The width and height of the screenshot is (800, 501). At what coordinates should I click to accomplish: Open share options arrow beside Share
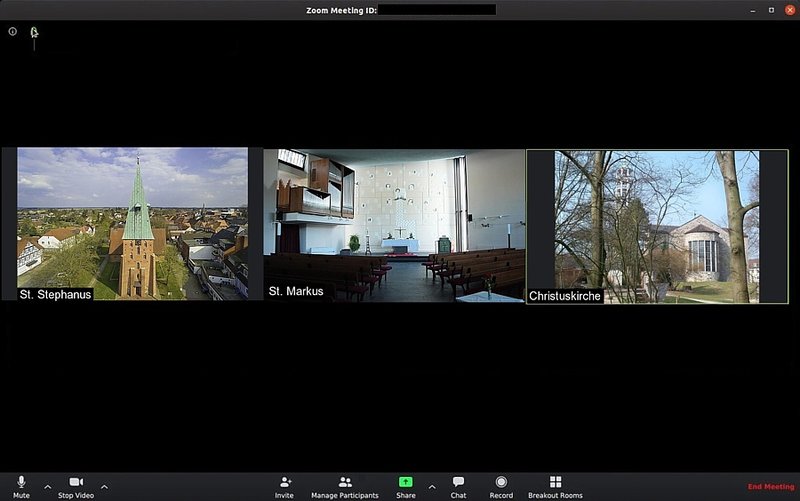pos(432,487)
